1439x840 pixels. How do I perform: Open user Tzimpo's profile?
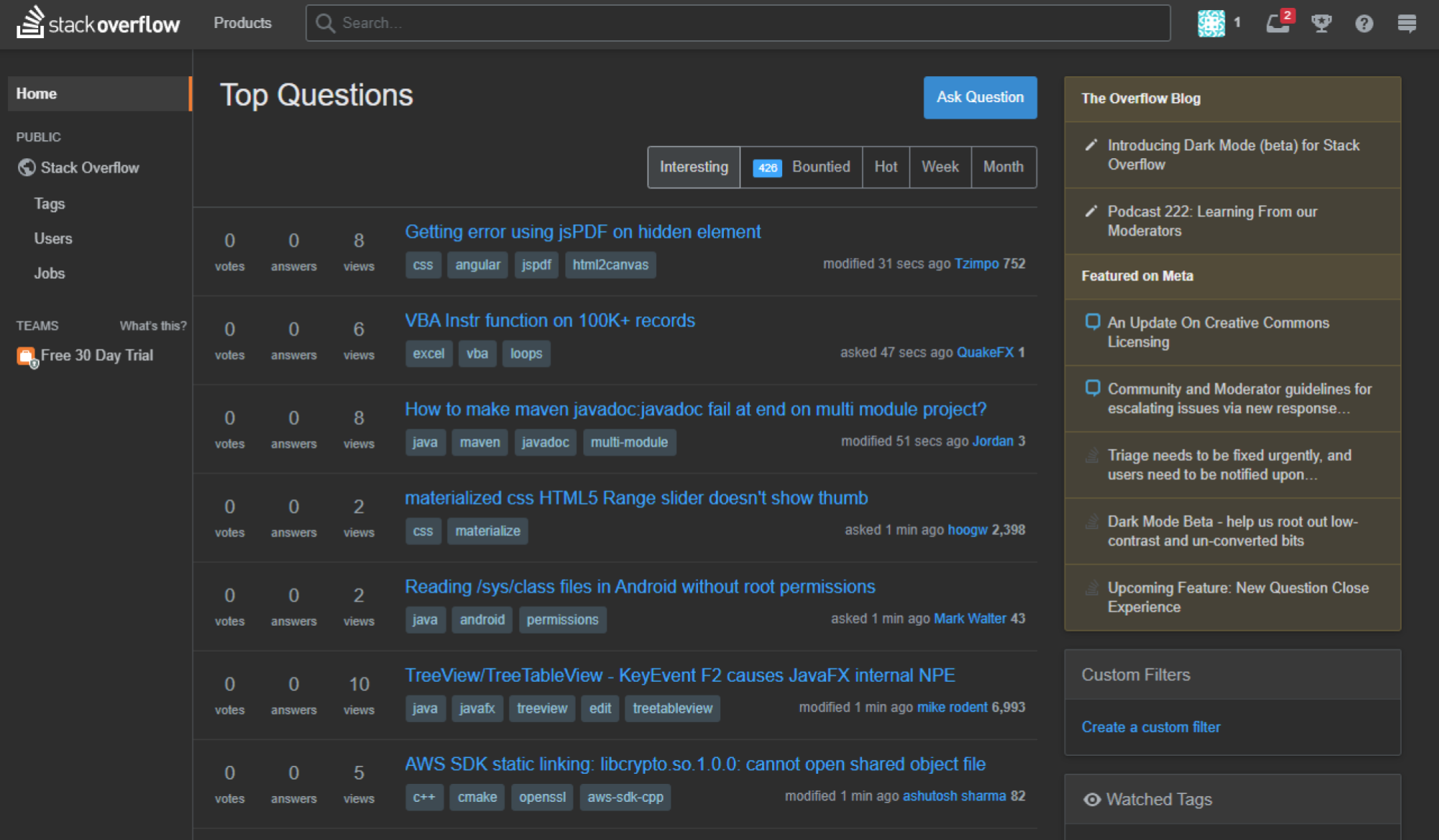(x=976, y=264)
